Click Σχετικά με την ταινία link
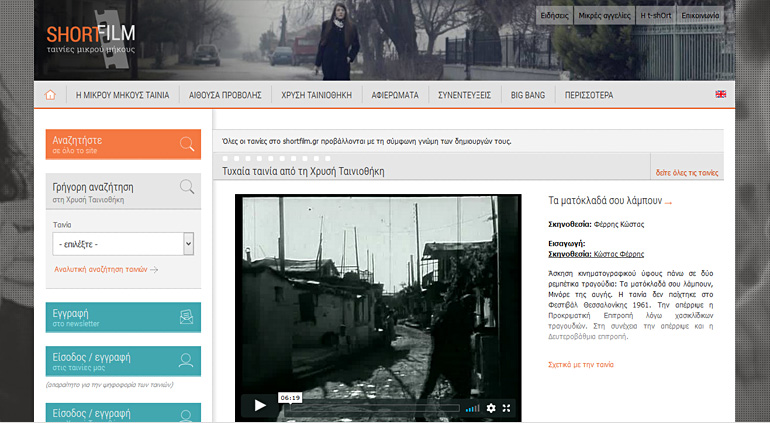The width and height of the screenshot is (770, 423). coord(581,365)
